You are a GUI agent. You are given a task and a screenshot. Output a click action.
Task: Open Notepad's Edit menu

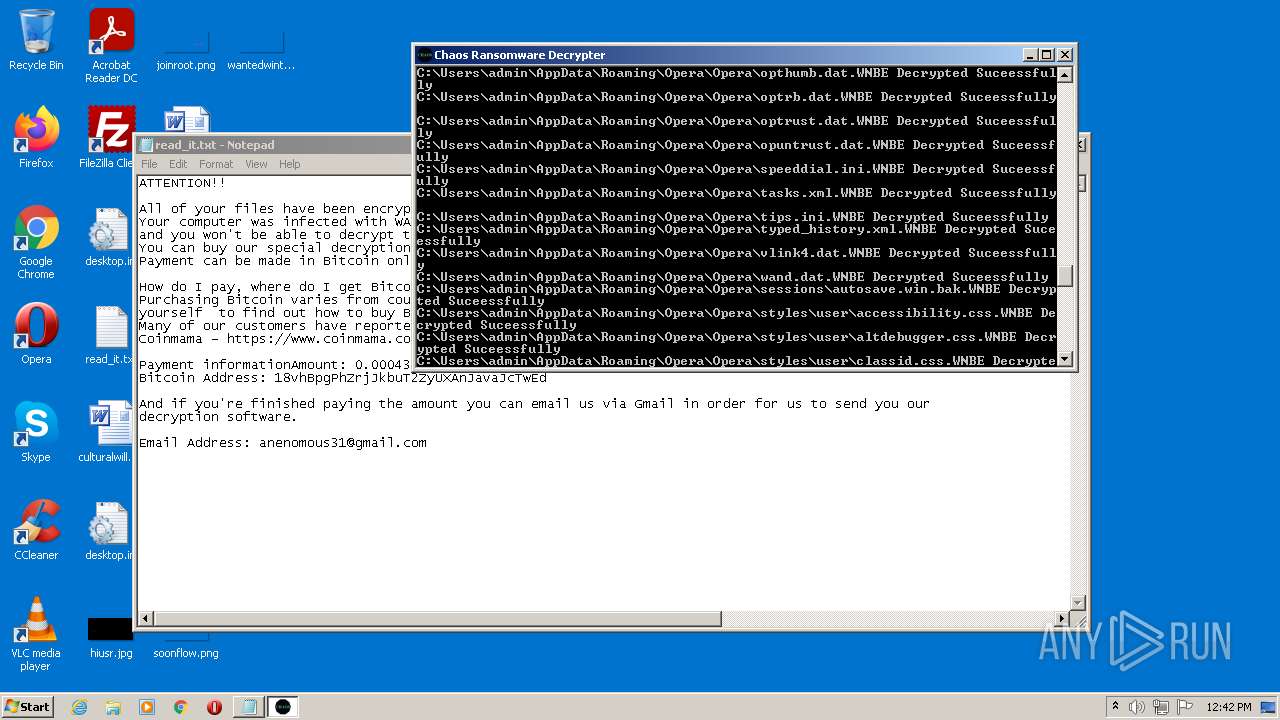178,164
